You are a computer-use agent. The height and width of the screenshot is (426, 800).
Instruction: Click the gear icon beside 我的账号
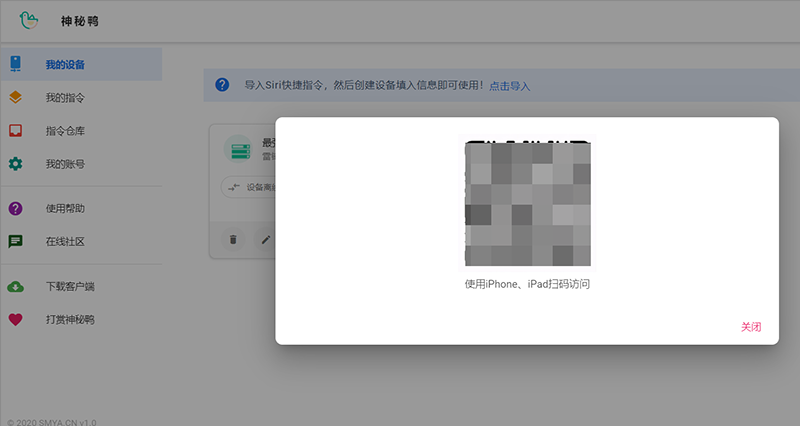(15, 164)
